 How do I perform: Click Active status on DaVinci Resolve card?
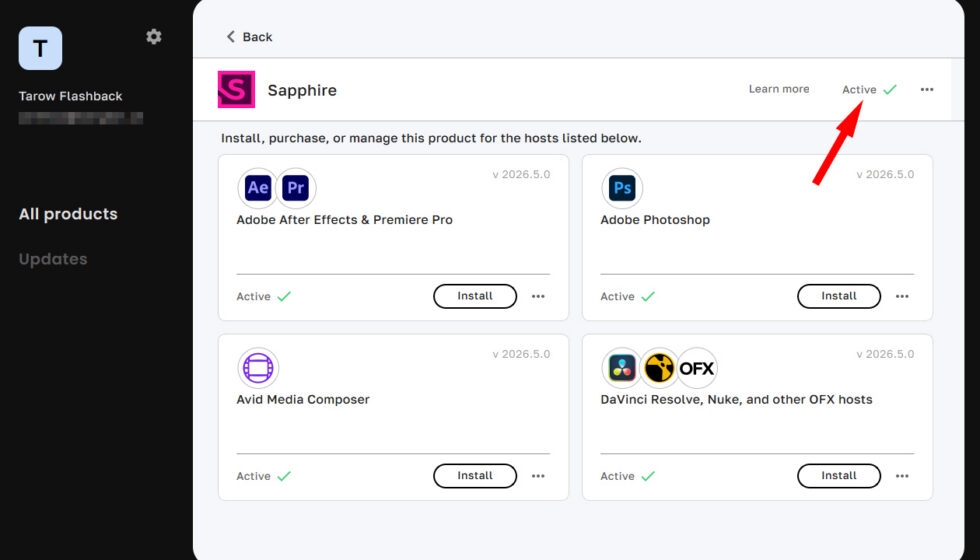628,476
